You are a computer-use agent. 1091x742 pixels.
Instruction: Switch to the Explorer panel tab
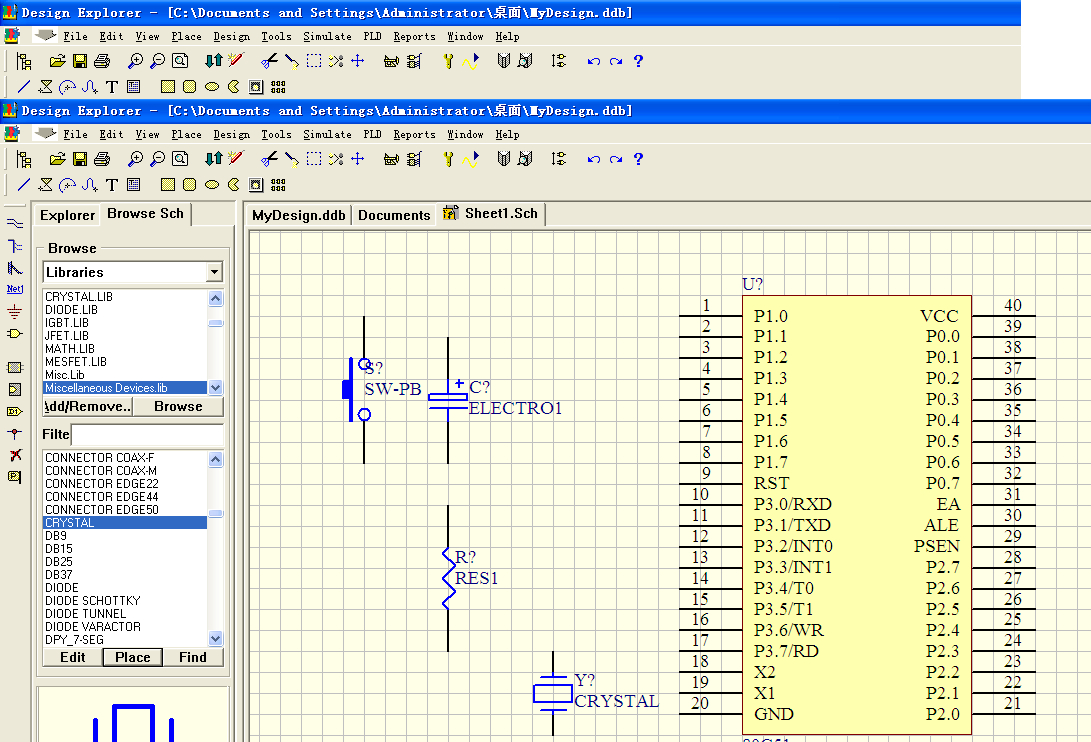(67, 215)
